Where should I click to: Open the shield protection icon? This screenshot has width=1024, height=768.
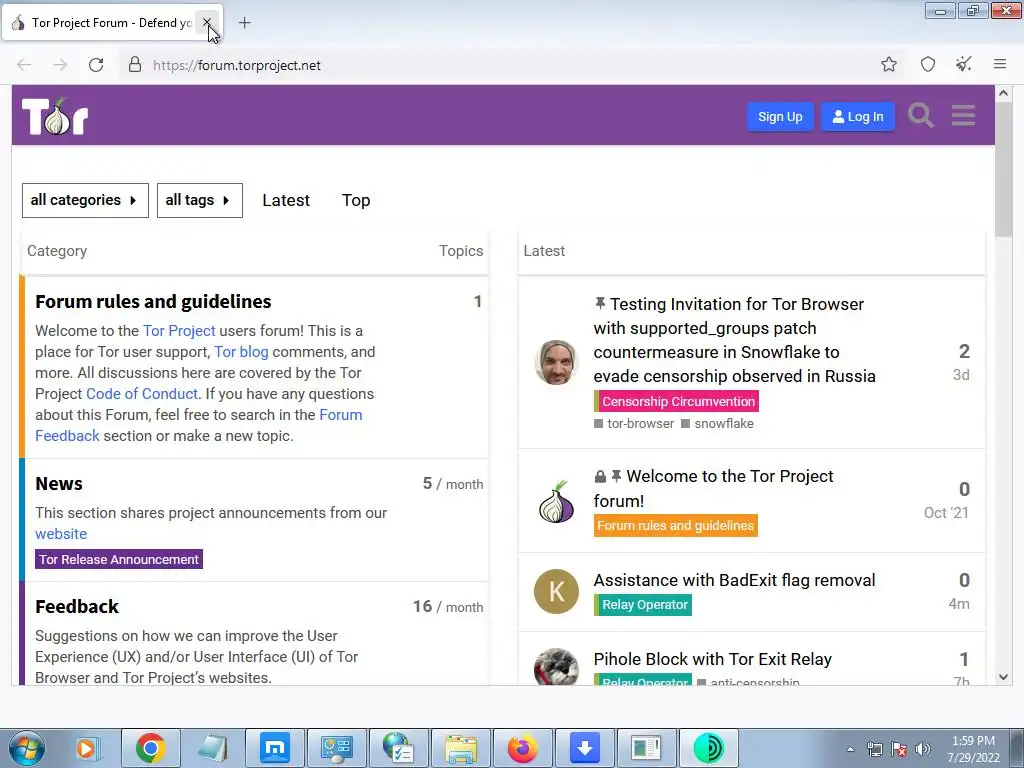coord(927,65)
